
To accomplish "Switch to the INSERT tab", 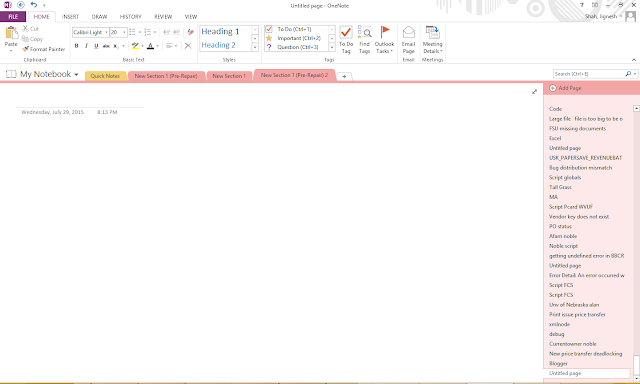I will tap(70, 17).
